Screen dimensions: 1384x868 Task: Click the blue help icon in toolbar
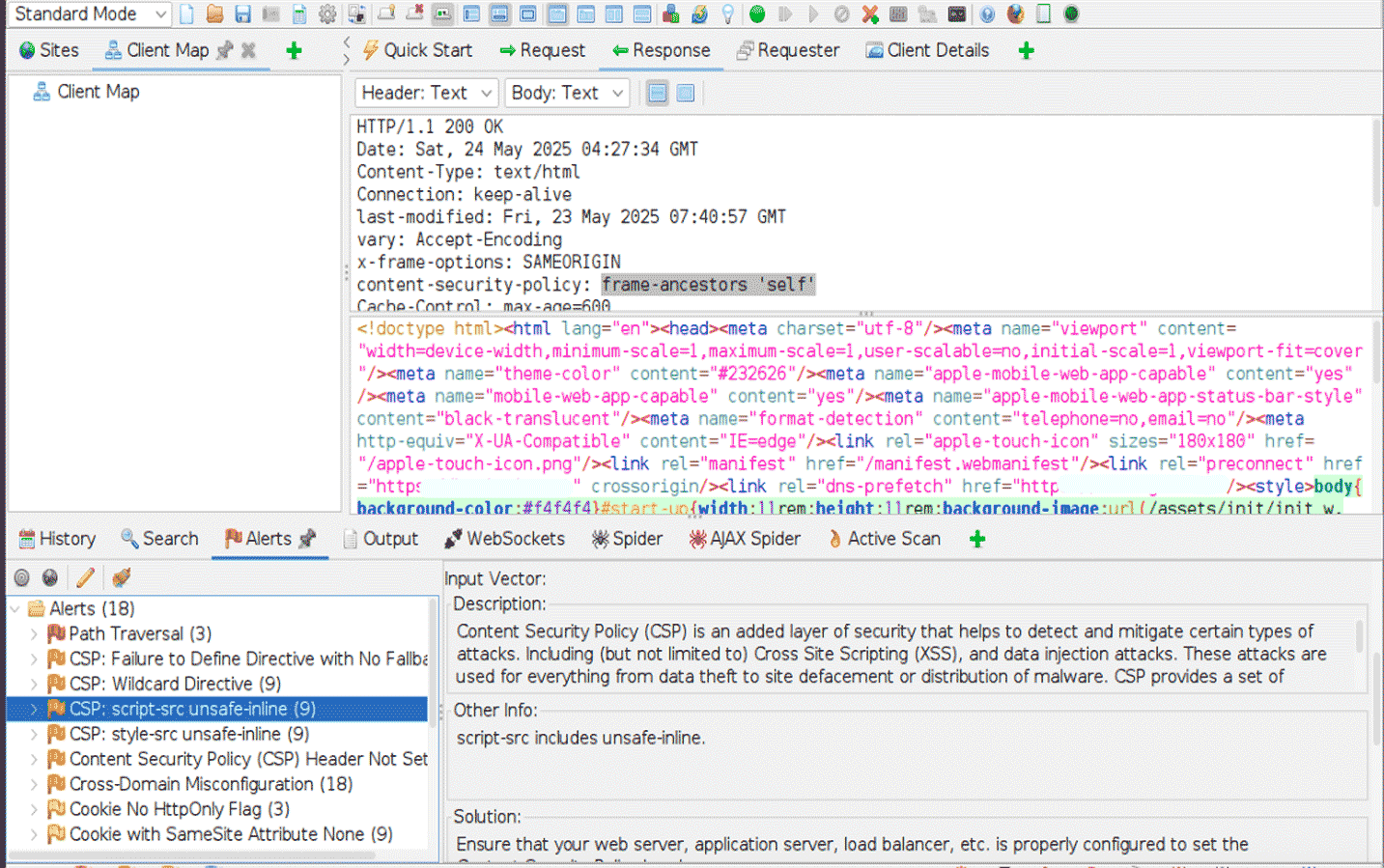click(987, 14)
